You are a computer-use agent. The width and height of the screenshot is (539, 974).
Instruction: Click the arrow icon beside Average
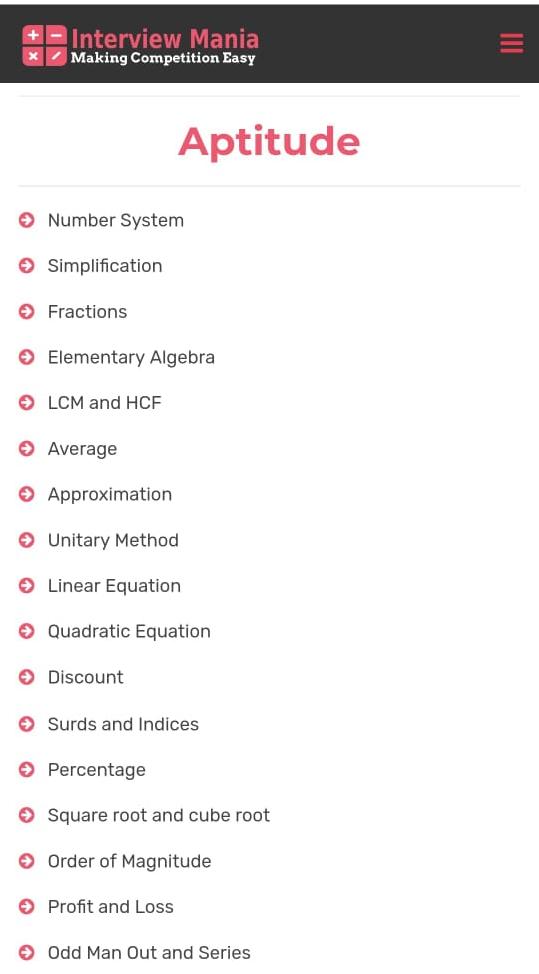[x=27, y=448]
